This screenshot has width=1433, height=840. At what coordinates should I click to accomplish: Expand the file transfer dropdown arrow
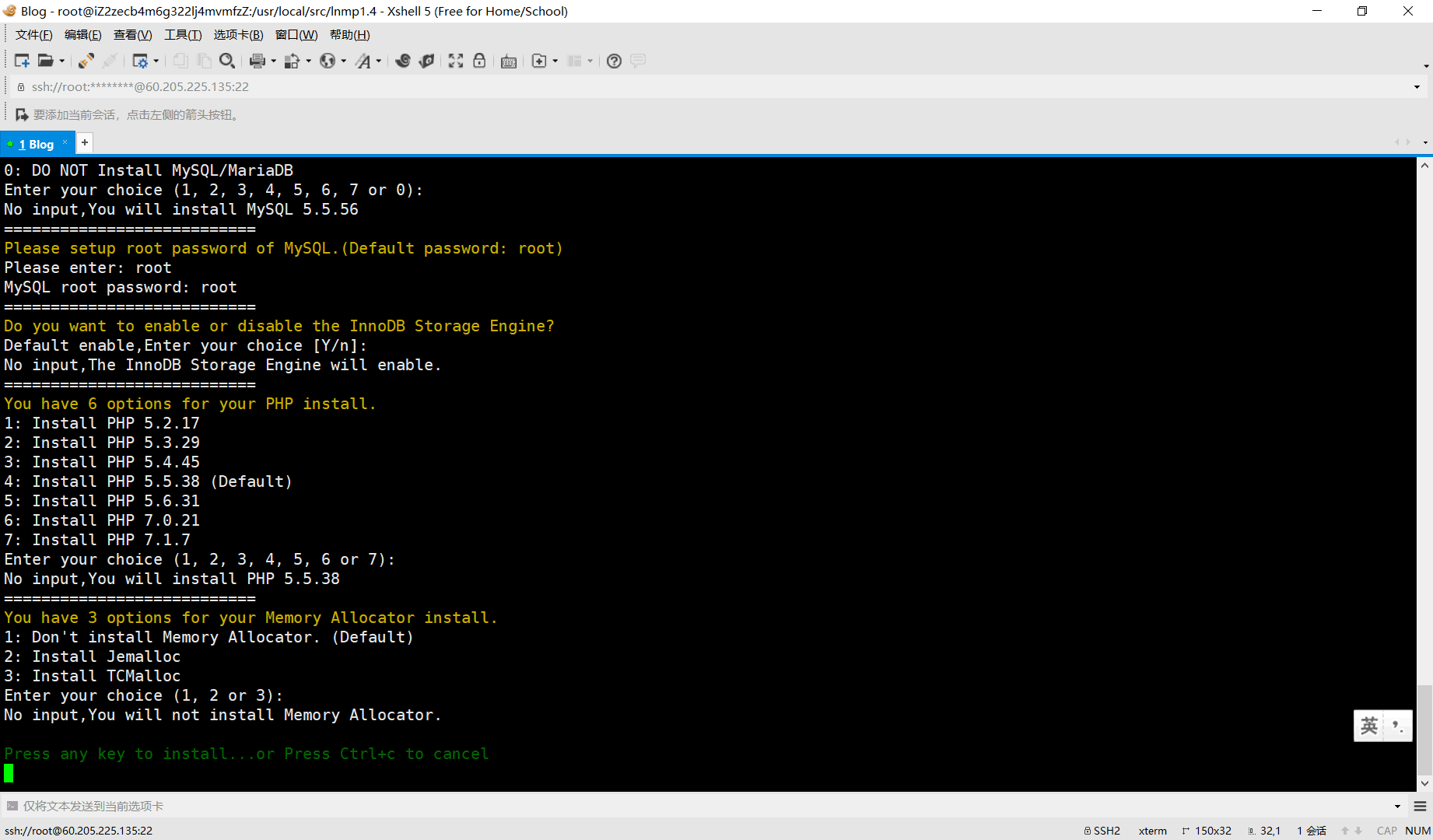point(555,61)
